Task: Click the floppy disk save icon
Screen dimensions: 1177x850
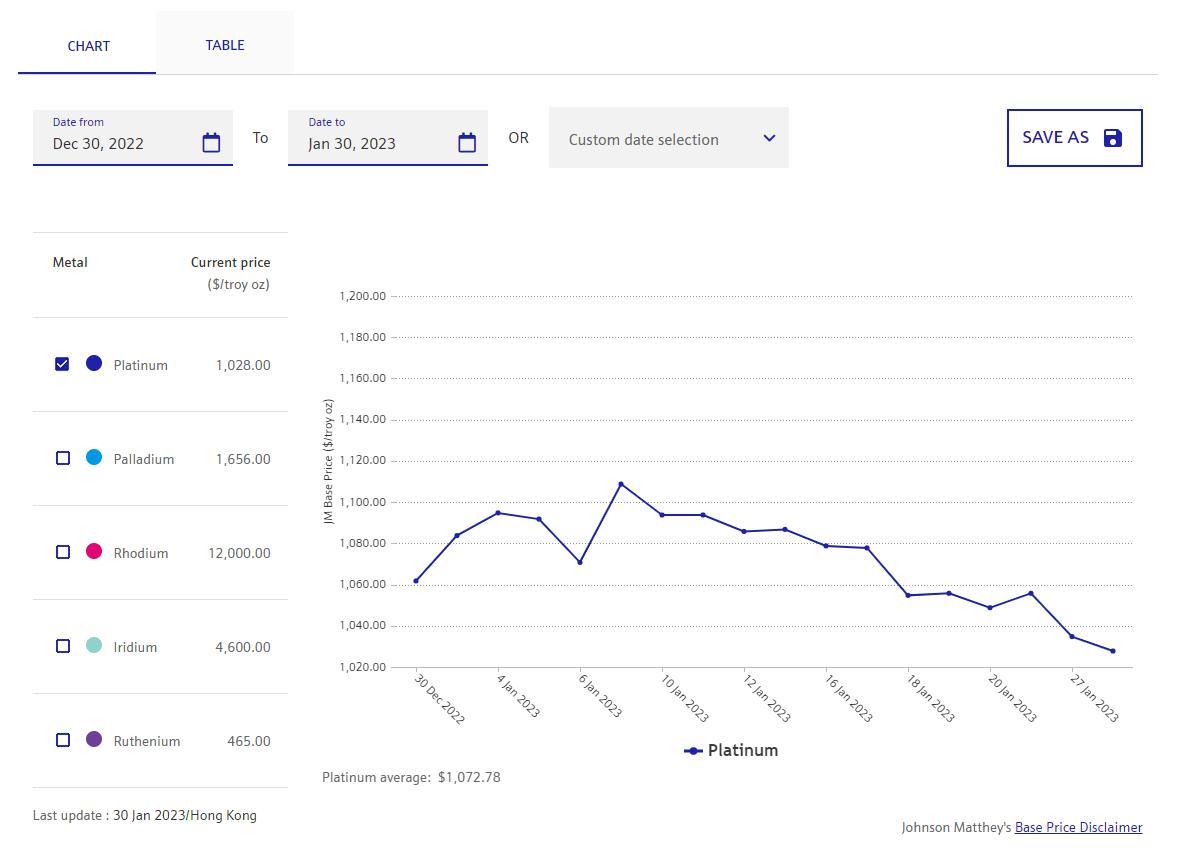Action: point(1113,138)
